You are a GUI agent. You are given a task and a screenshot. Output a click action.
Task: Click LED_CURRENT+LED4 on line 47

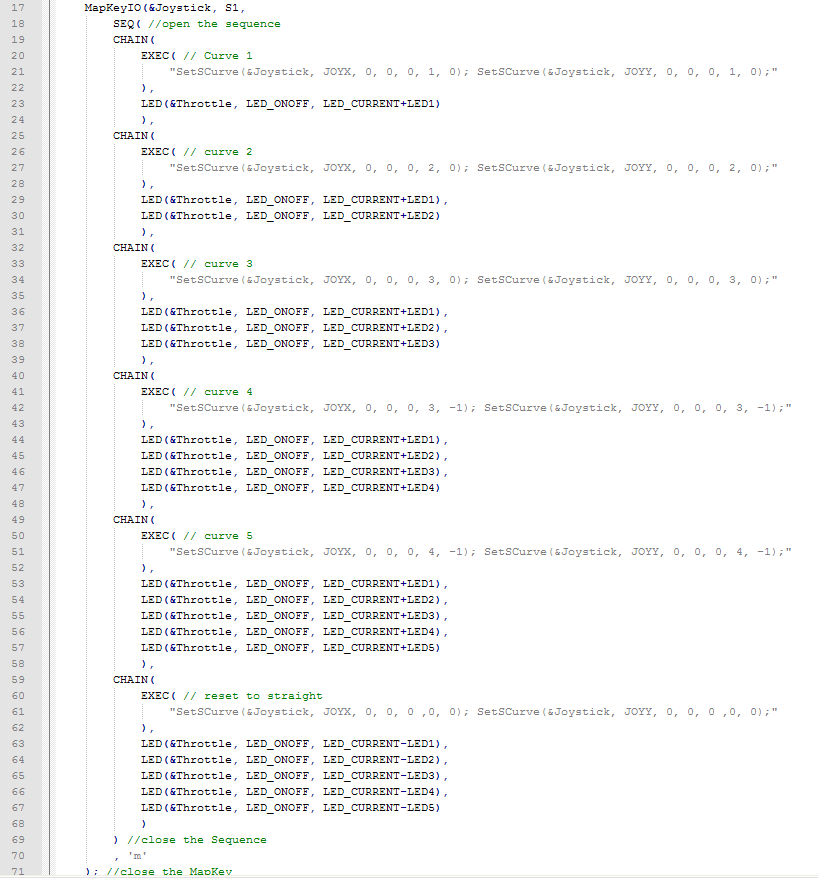pos(381,487)
